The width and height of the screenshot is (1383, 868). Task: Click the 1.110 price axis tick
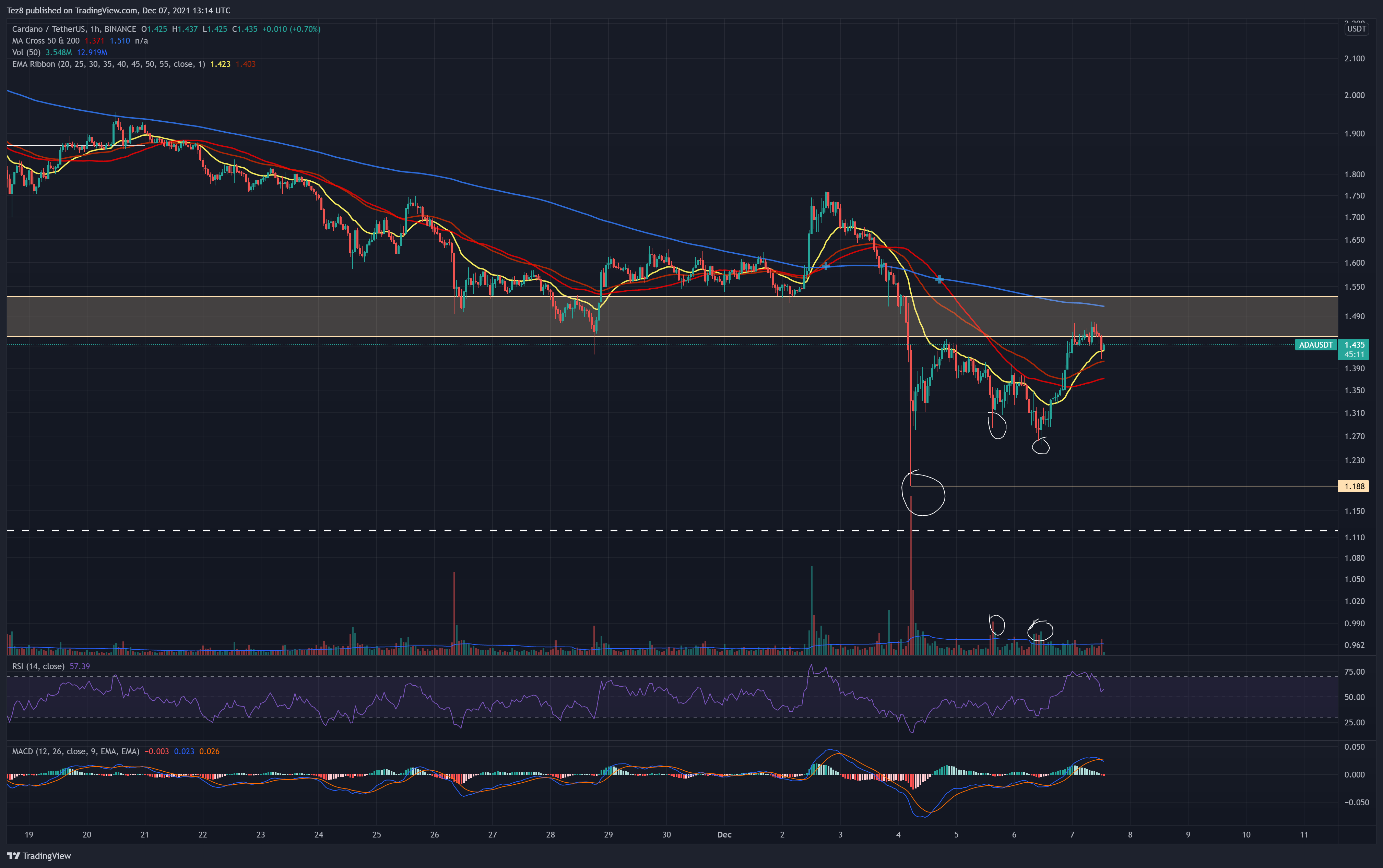click(x=1354, y=537)
